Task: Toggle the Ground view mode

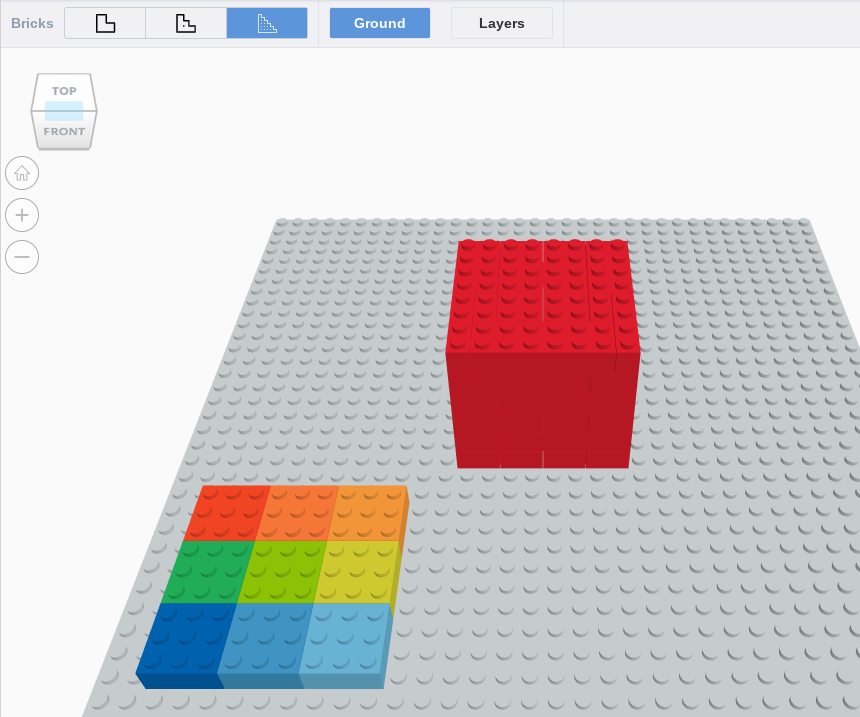Action: tap(379, 22)
